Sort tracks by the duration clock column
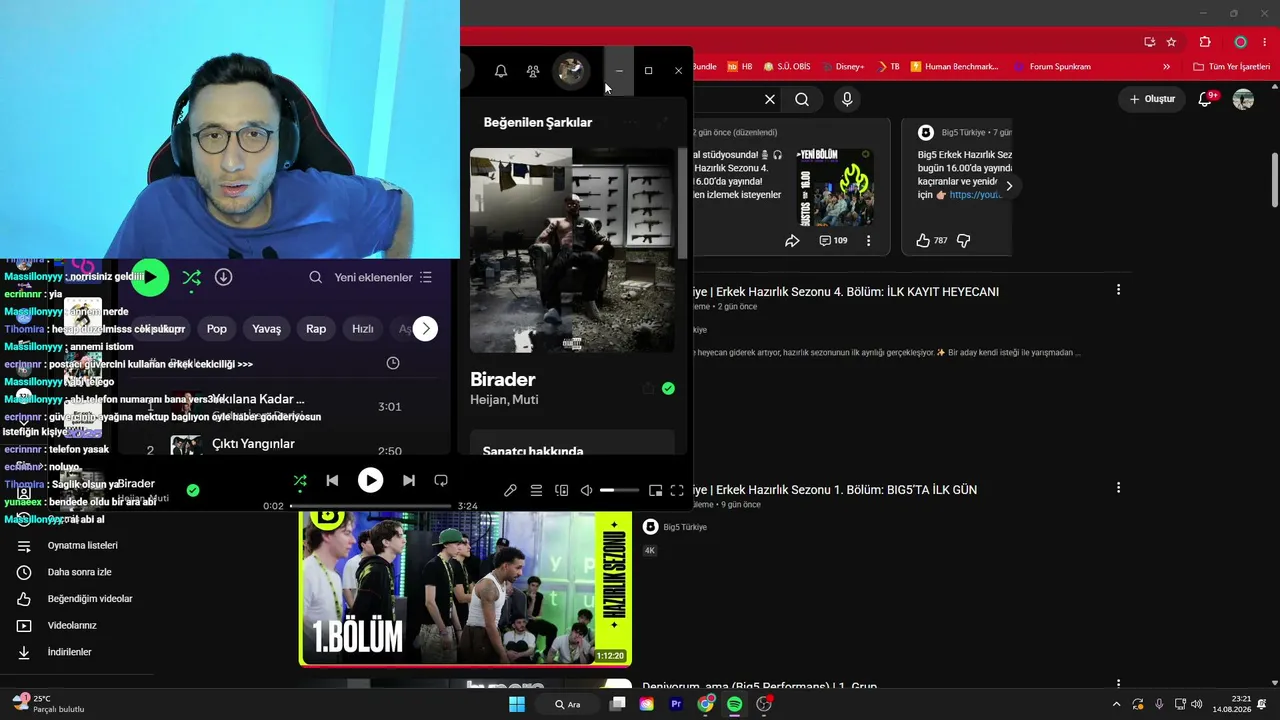 pyautogui.click(x=393, y=363)
